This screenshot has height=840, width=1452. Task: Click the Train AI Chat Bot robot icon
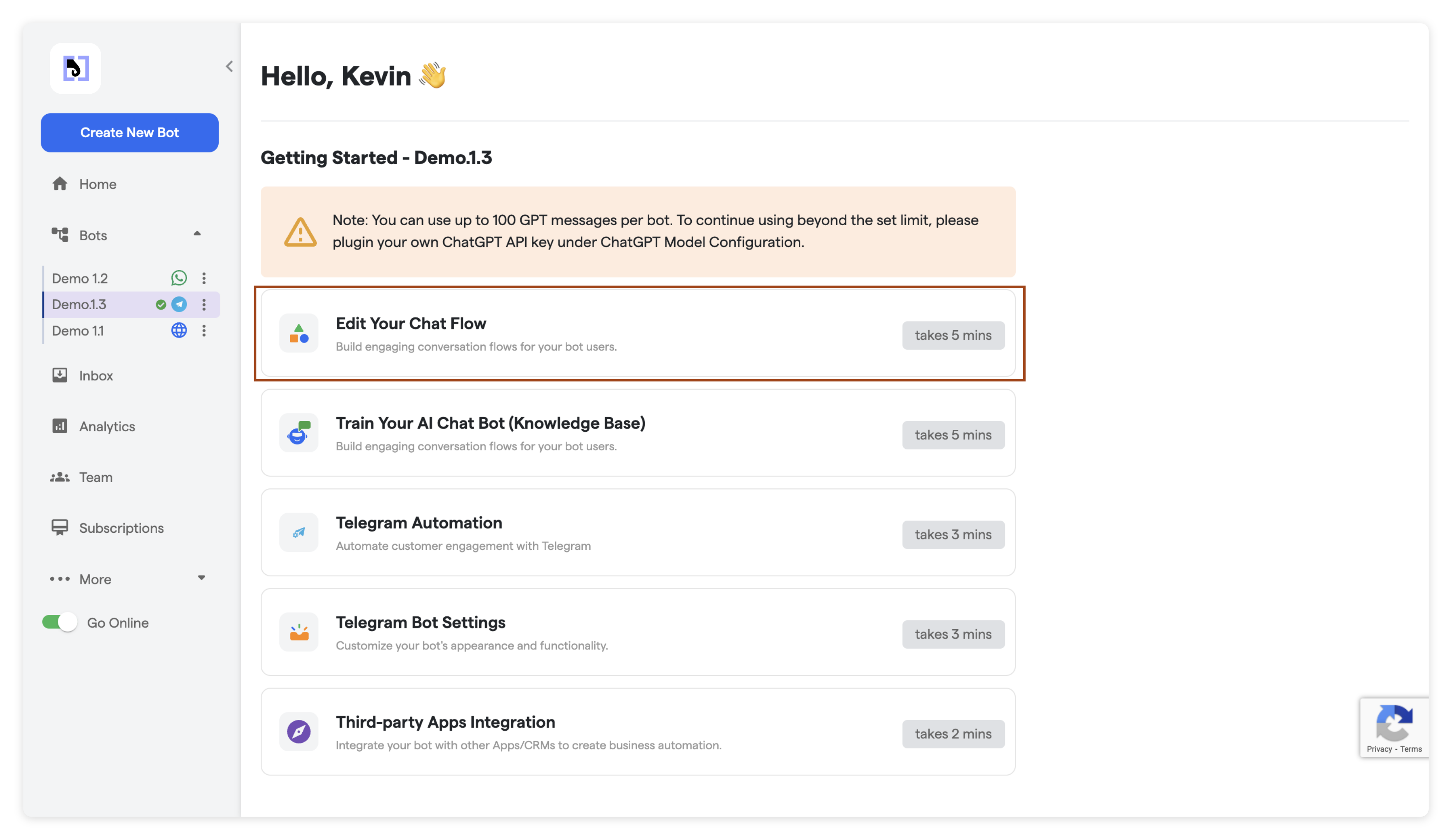(298, 432)
